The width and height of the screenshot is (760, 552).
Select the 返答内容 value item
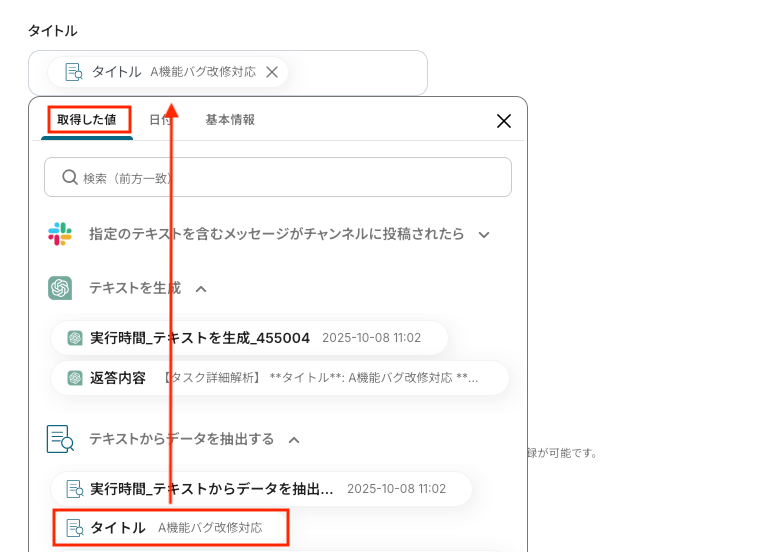point(280,378)
